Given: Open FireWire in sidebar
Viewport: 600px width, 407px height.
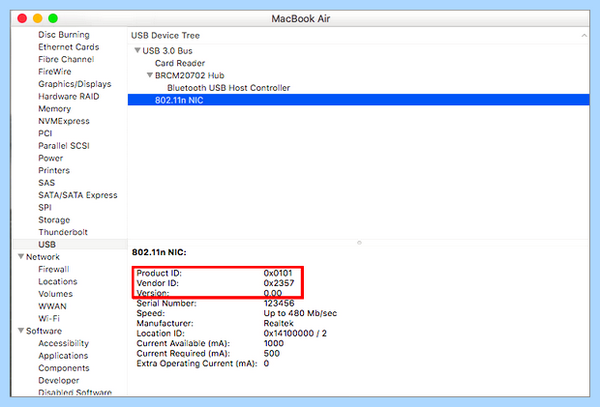Looking at the screenshot, I should 55,72.
